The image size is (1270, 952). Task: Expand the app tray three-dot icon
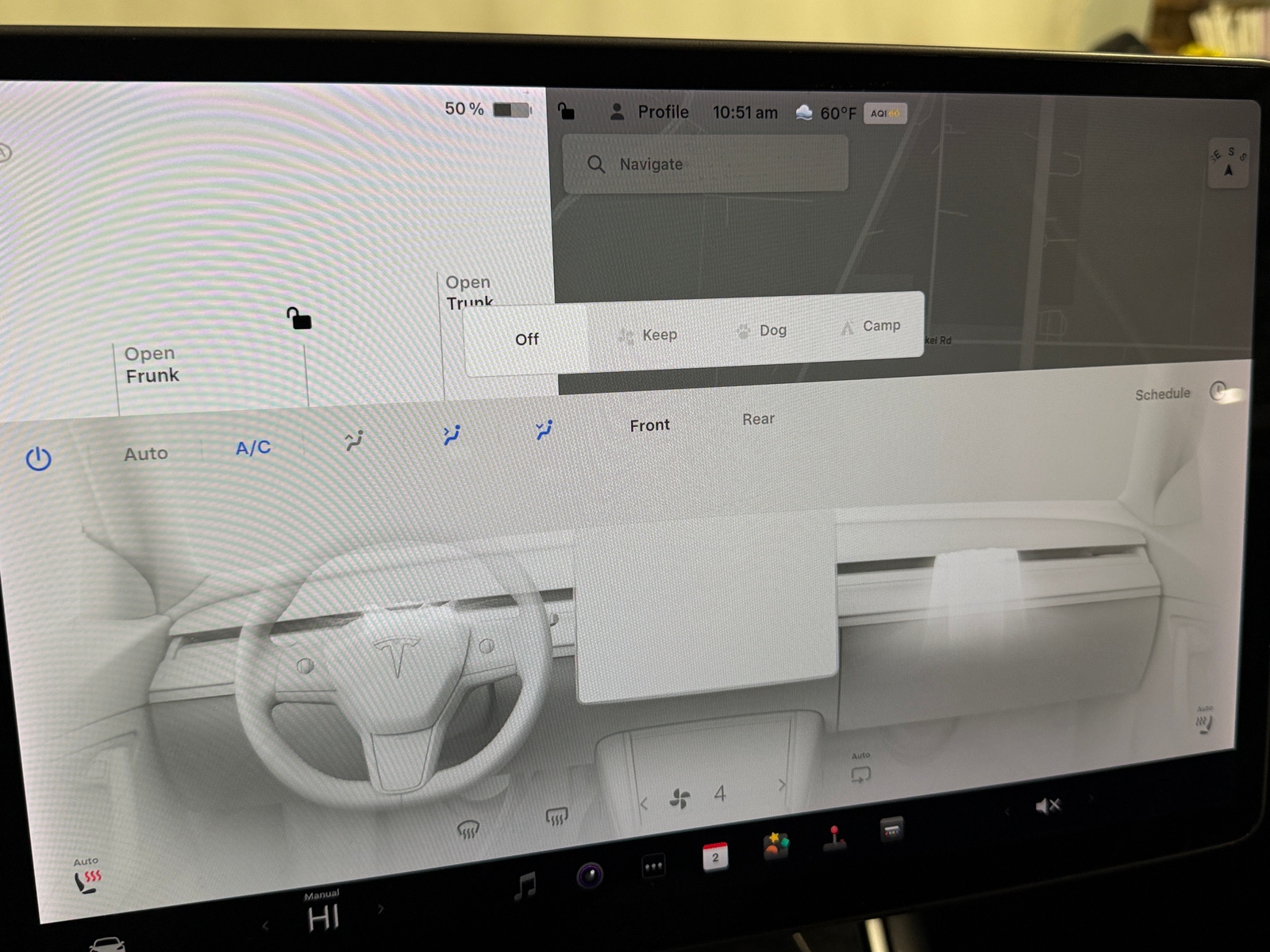652,866
